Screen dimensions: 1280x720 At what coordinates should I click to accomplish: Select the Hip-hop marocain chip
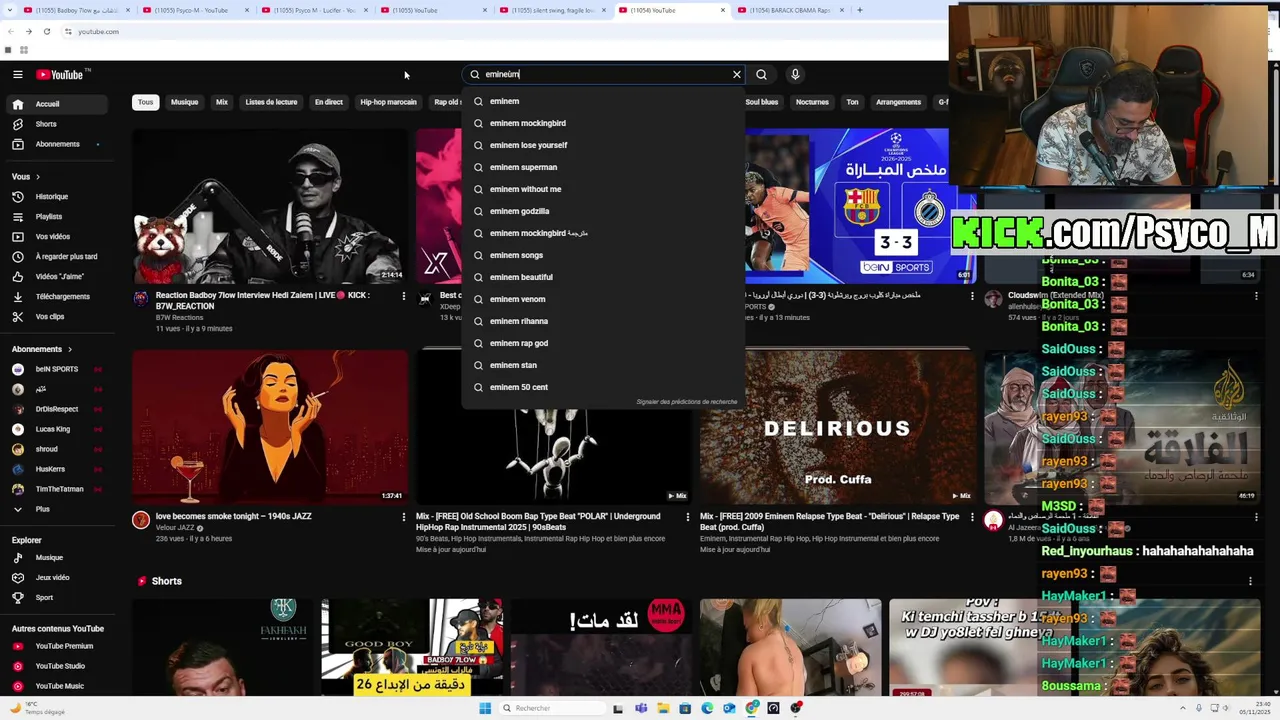point(388,102)
